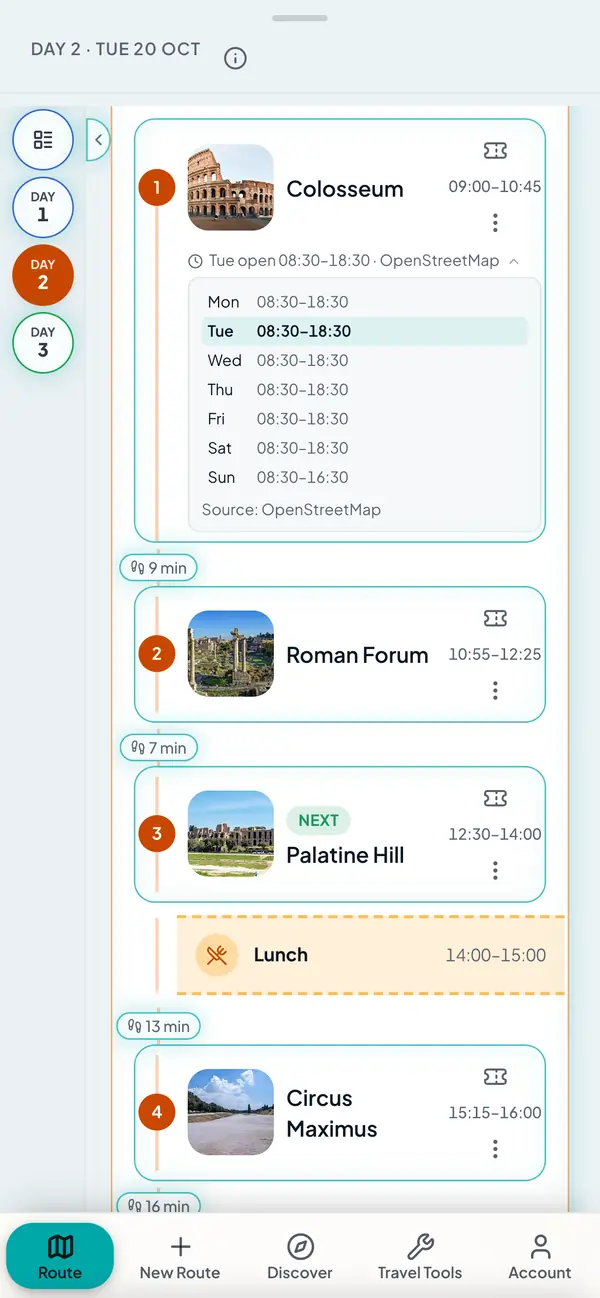Tap the Roman Forum 10:55–12:25 time
Screen dimensions: 600x1298
pyautogui.click(x=495, y=654)
